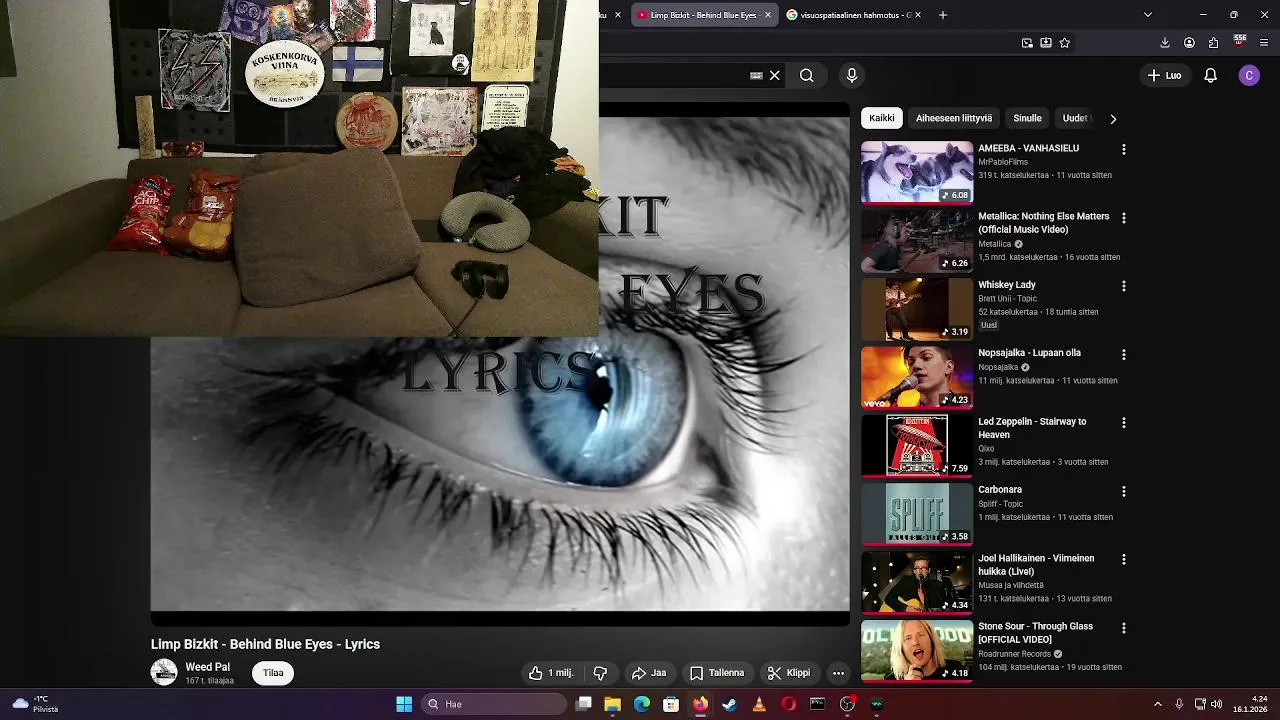This screenshot has width=1280, height=720.
Task: Open options menu for Joel Hallikainen video
Action: [x=1123, y=559]
